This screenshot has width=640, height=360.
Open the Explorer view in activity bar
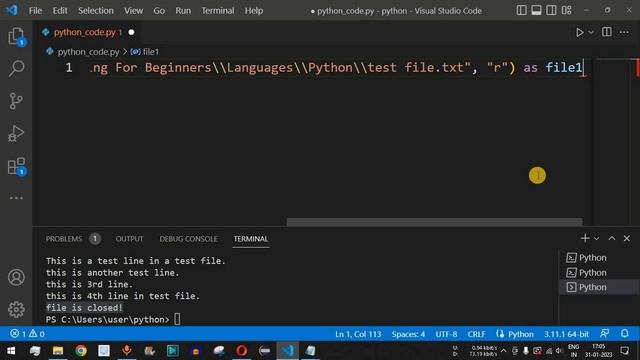(x=16, y=36)
